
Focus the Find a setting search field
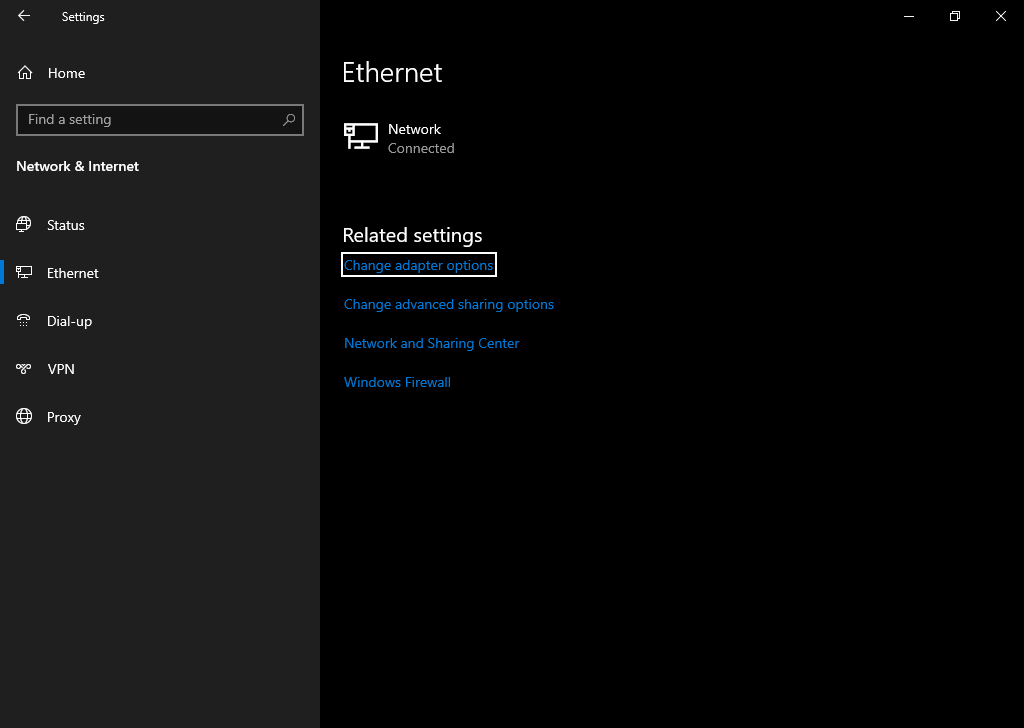pyautogui.click(x=150, y=119)
